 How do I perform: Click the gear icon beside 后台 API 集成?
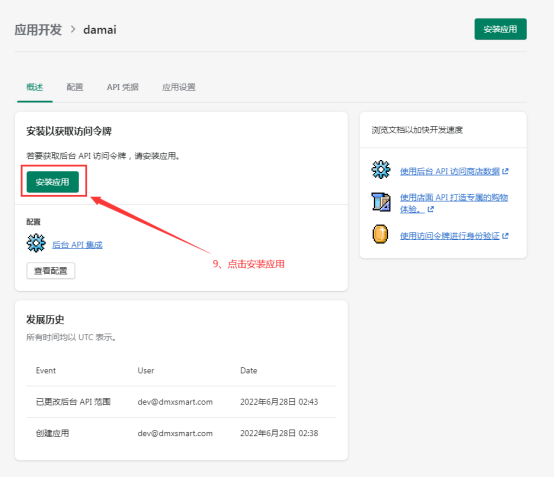36,243
